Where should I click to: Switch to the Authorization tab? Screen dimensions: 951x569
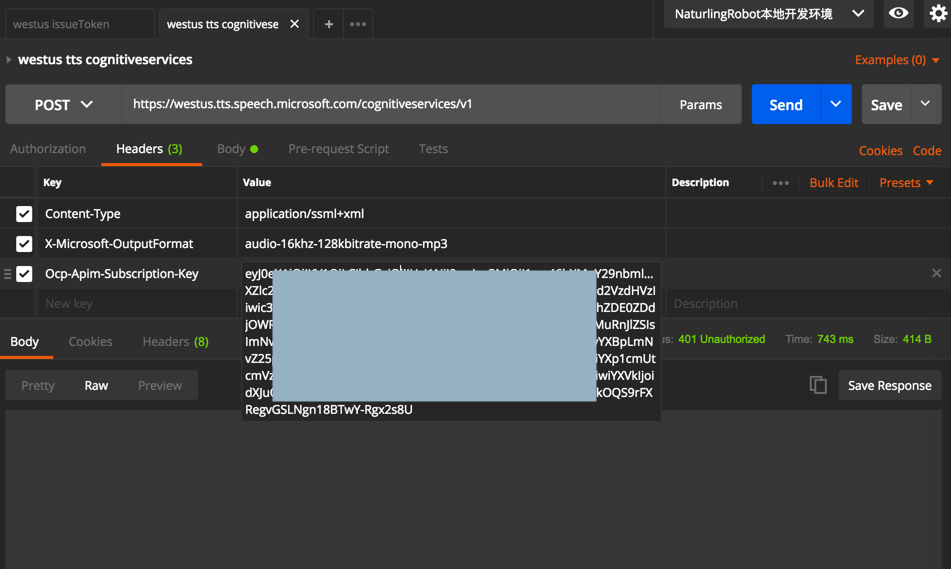(x=48, y=149)
